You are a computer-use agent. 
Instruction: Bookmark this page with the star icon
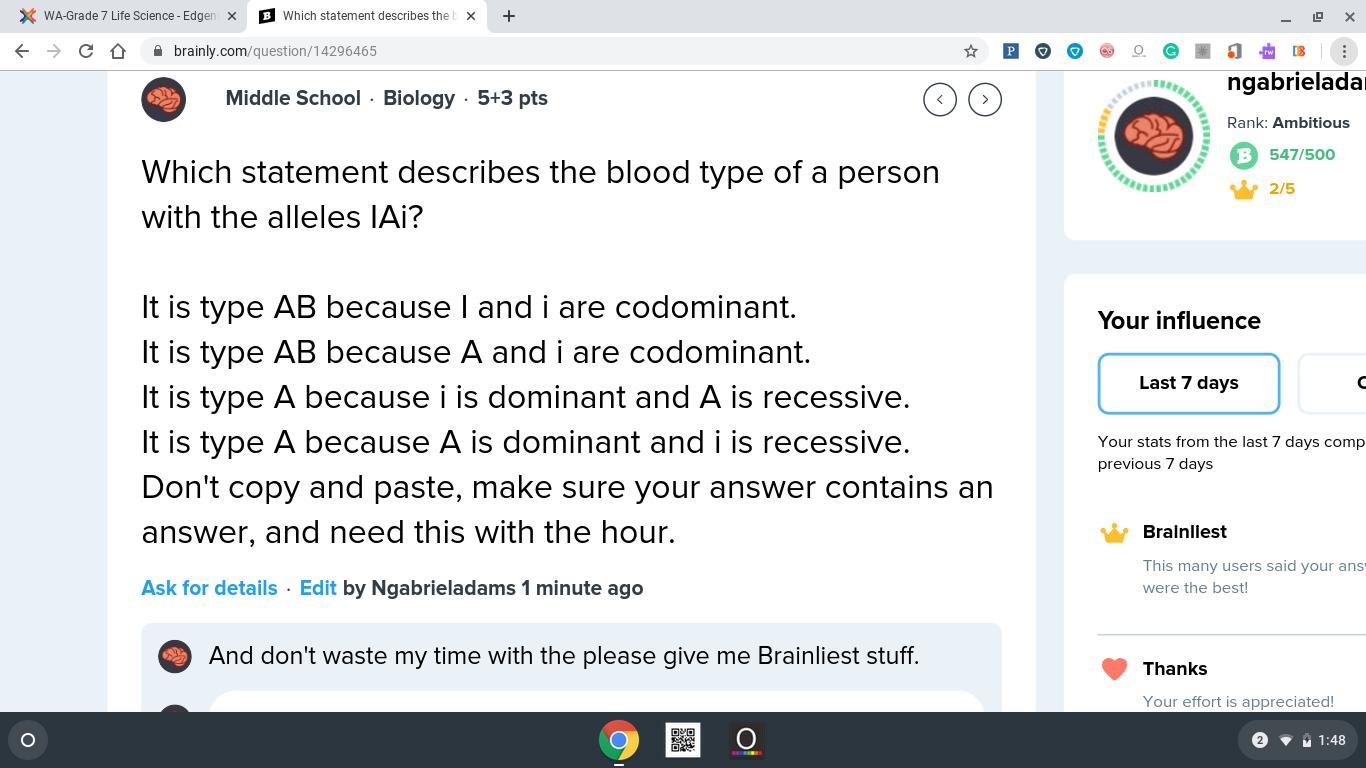click(x=970, y=51)
